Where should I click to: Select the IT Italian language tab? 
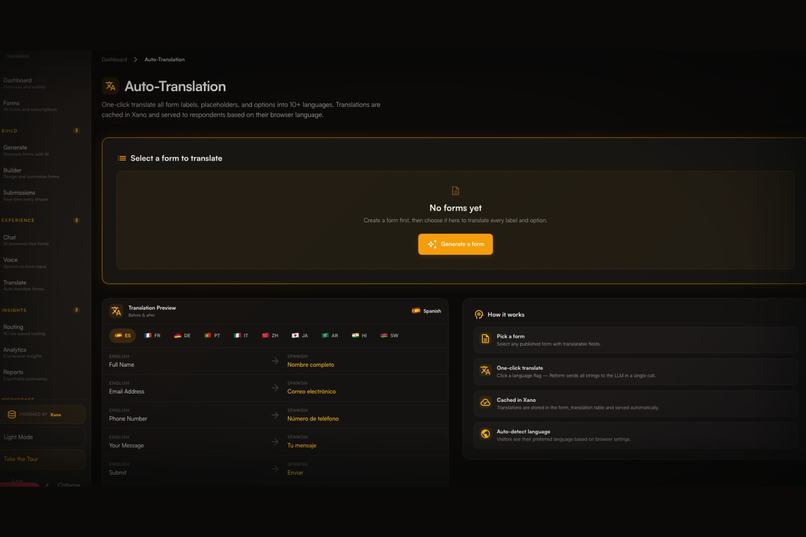tap(241, 336)
